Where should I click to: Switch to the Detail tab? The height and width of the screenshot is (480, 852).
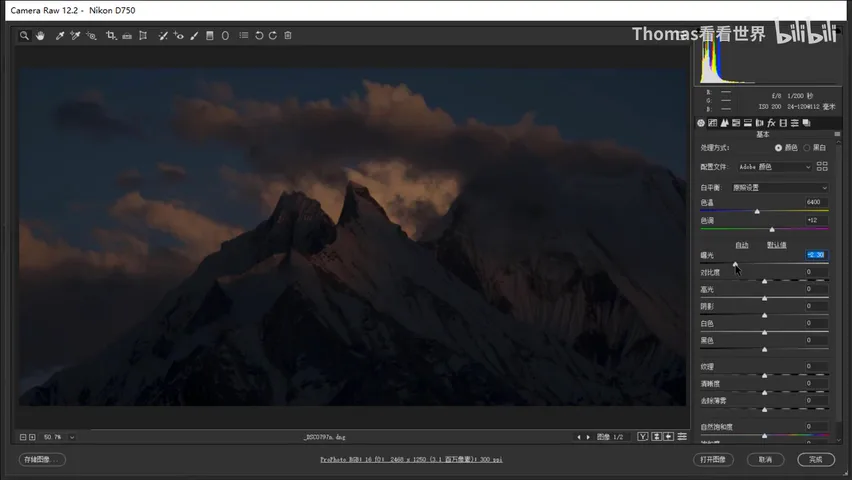[x=724, y=123]
